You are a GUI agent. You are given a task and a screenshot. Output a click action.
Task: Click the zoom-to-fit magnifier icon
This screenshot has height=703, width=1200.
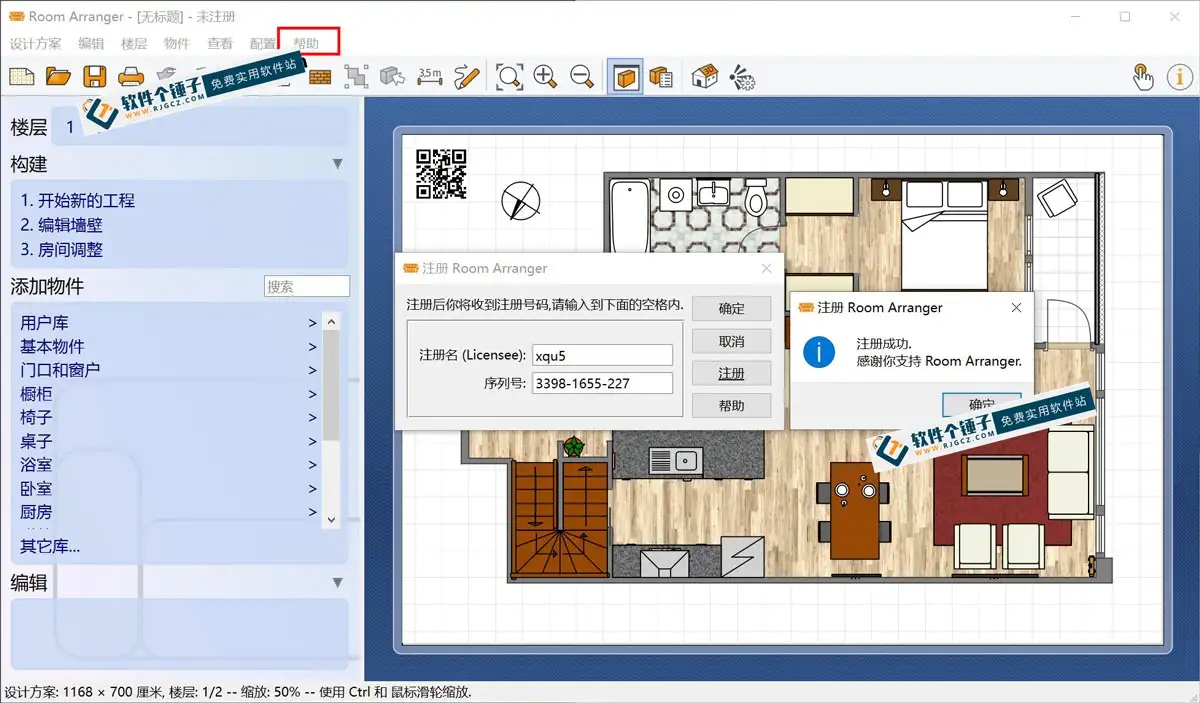510,76
